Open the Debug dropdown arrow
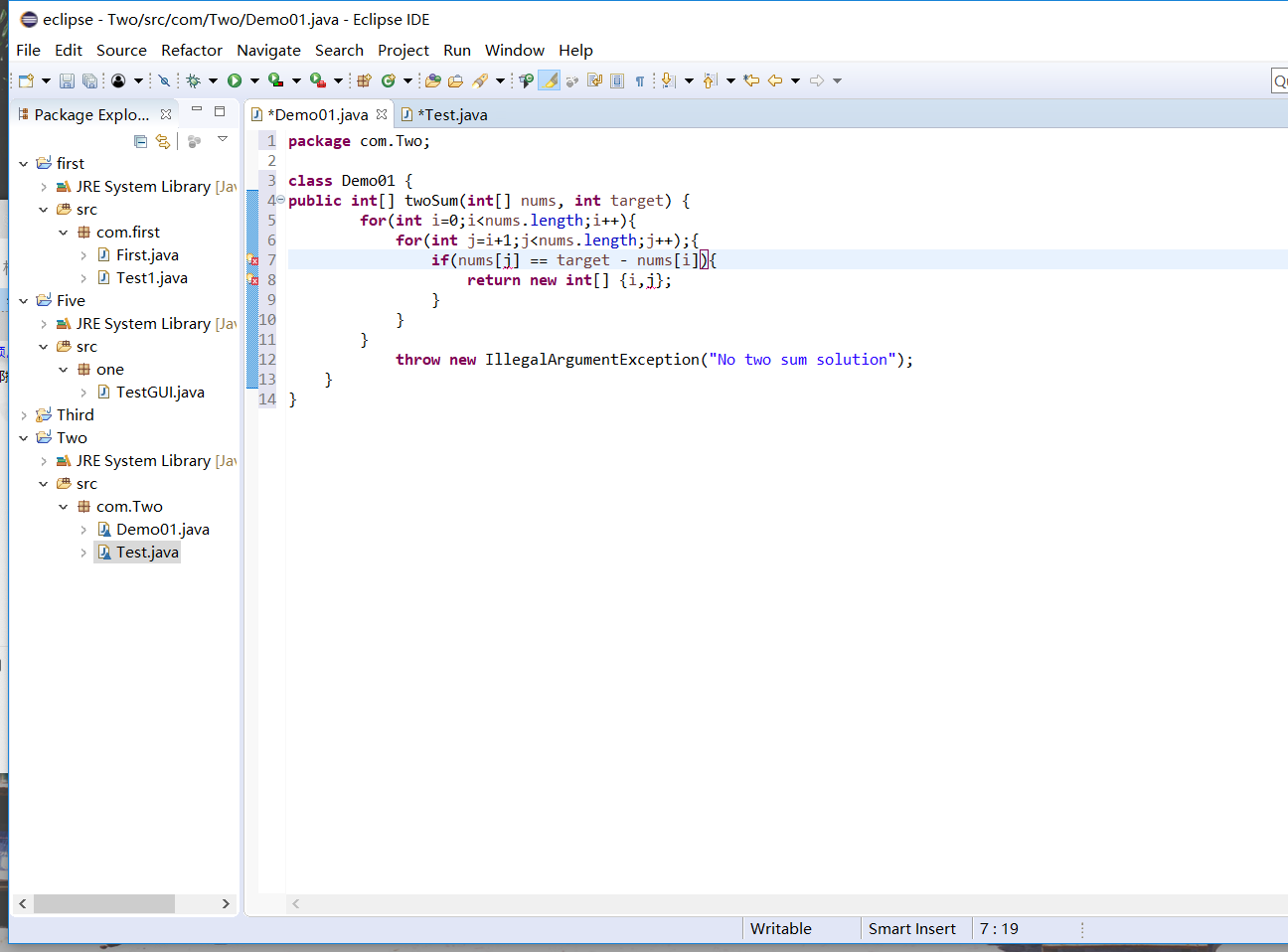The image size is (1288, 952). click(213, 80)
